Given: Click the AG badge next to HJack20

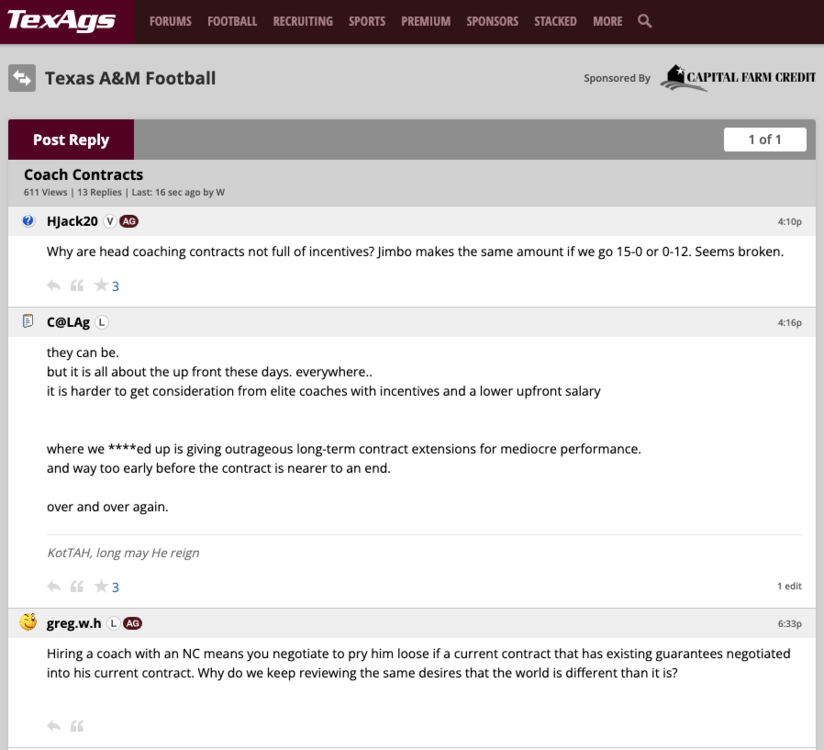Looking at the screenshot, I should pyautogui.click(x=129, y=221).
